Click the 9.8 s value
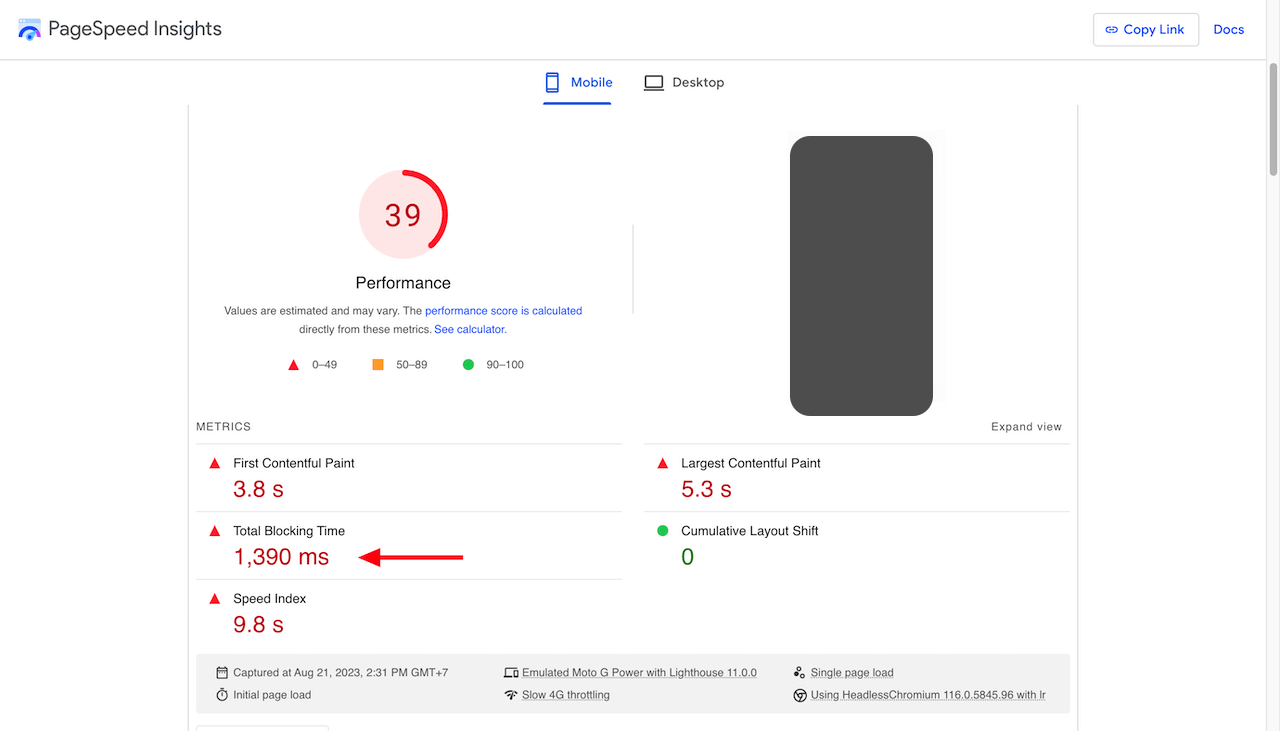This screenshot has height=731, width=1280. tap(258, 625)
